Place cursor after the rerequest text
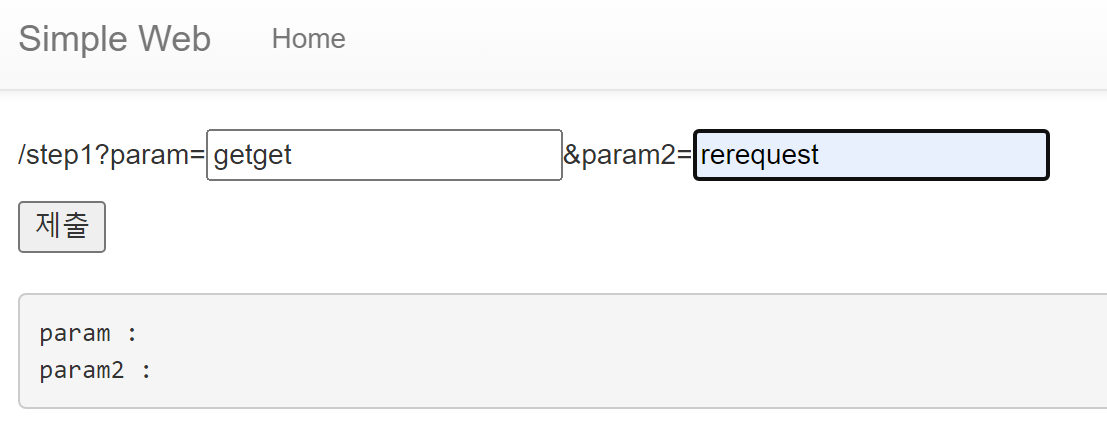 pyautogui.click(x=820, y=155)
